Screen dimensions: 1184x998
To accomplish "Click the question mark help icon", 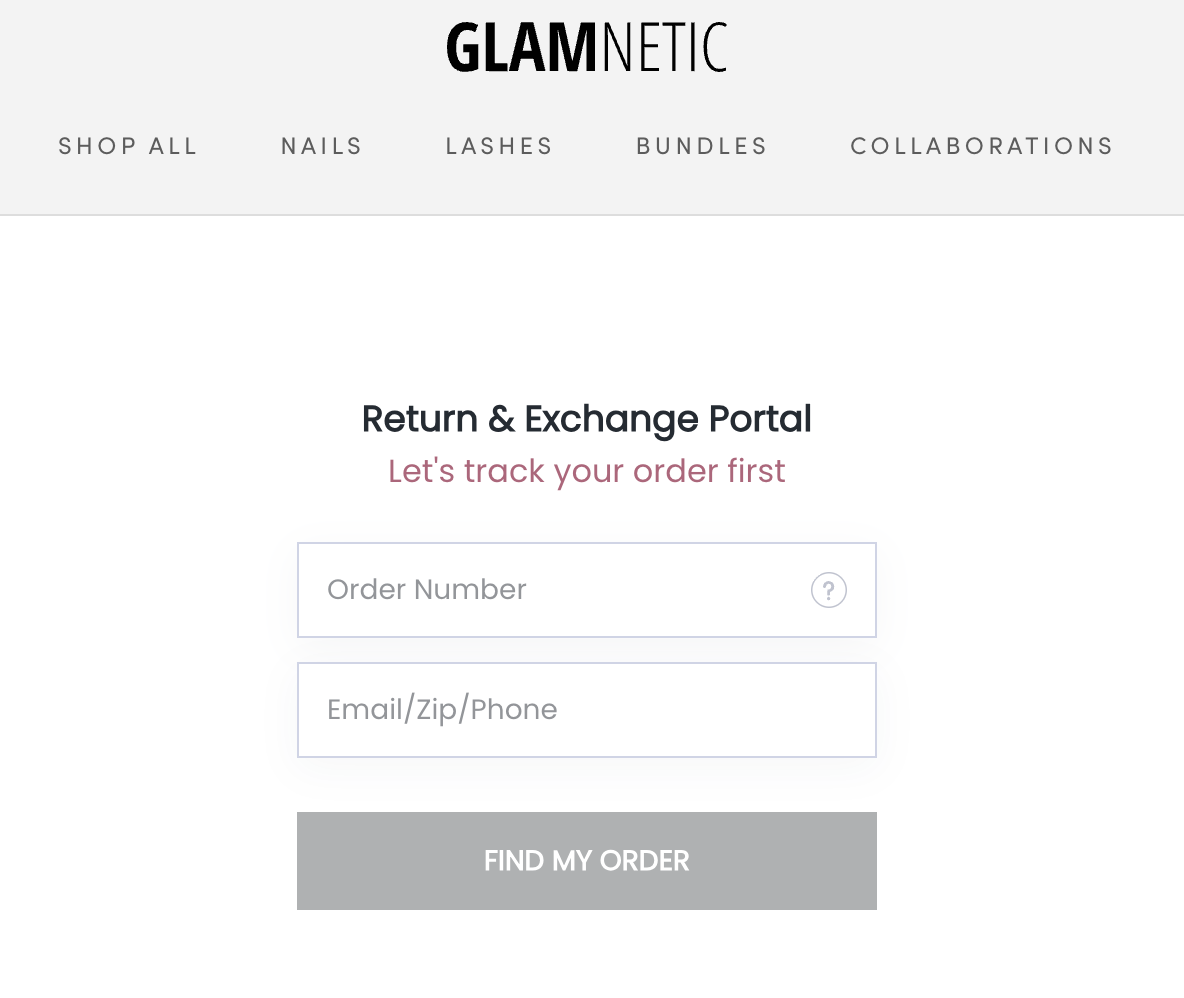I will (x=829, y=590).
